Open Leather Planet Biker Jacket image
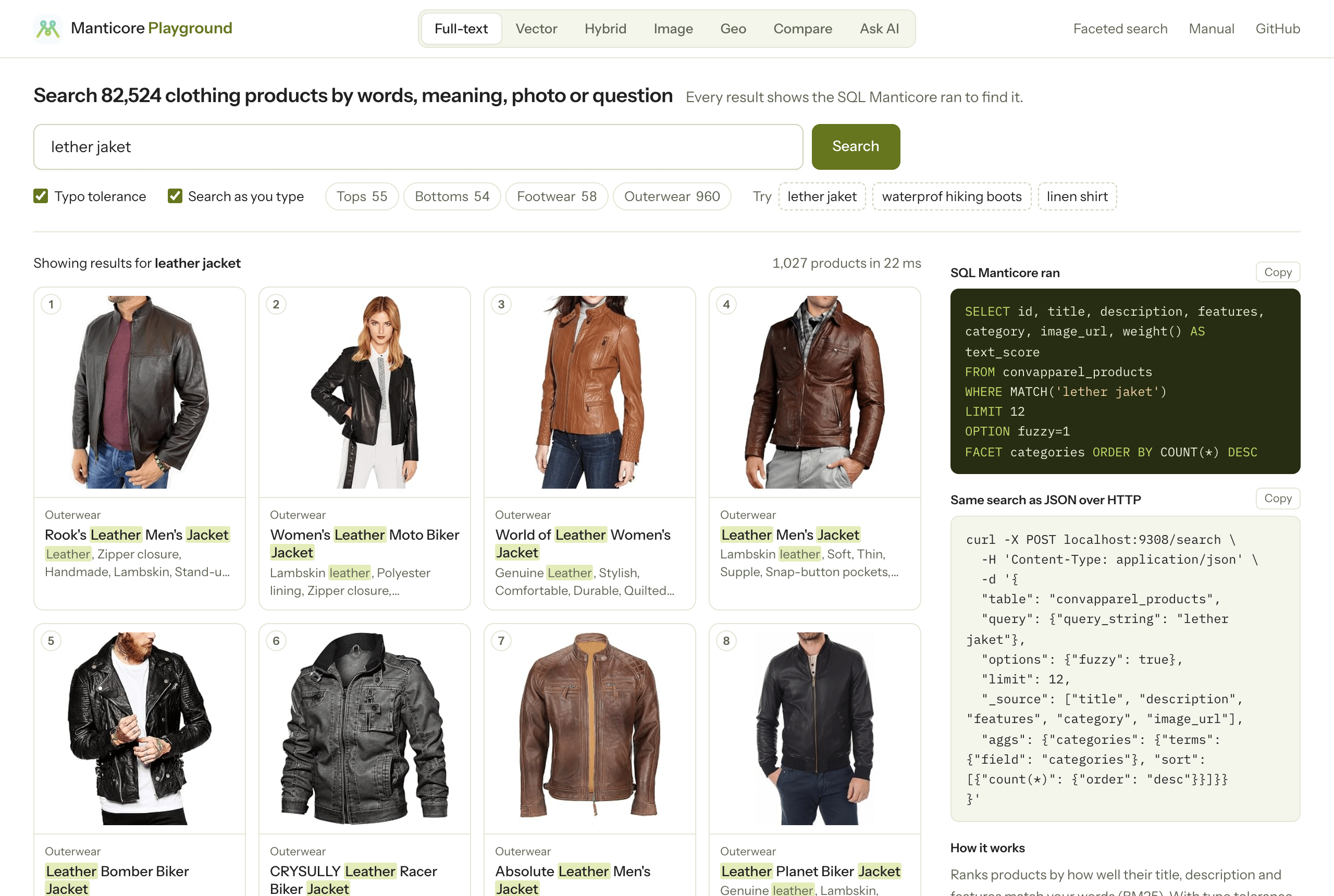 tap(815, 729)
